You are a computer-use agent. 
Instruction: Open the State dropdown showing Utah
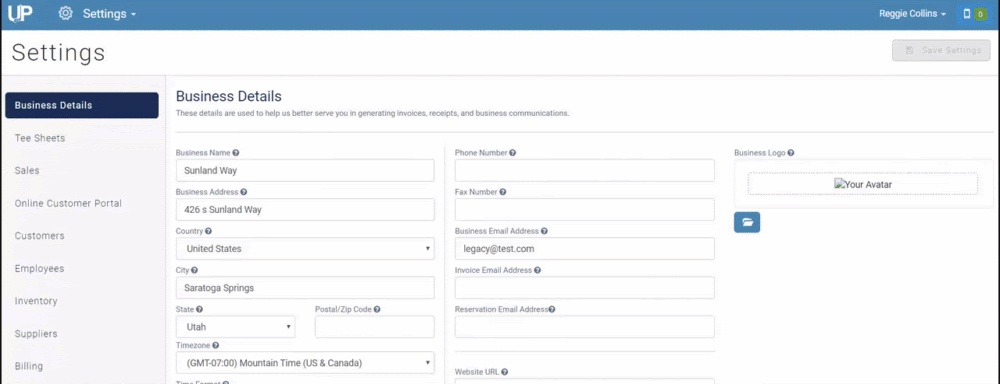tap(235, 327)
